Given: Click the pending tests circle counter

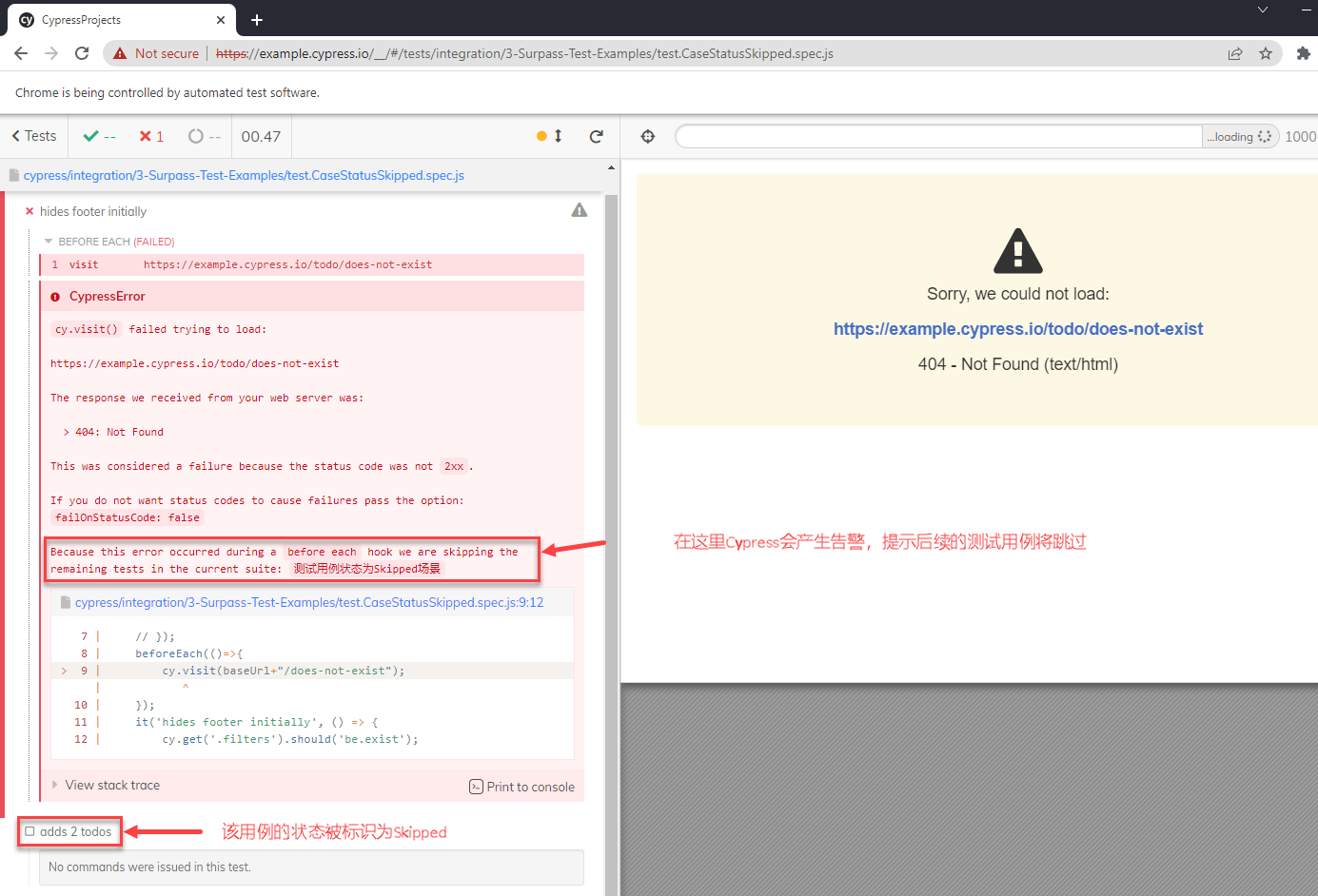Looking at the screenshot, I should (x=205, y=136).
